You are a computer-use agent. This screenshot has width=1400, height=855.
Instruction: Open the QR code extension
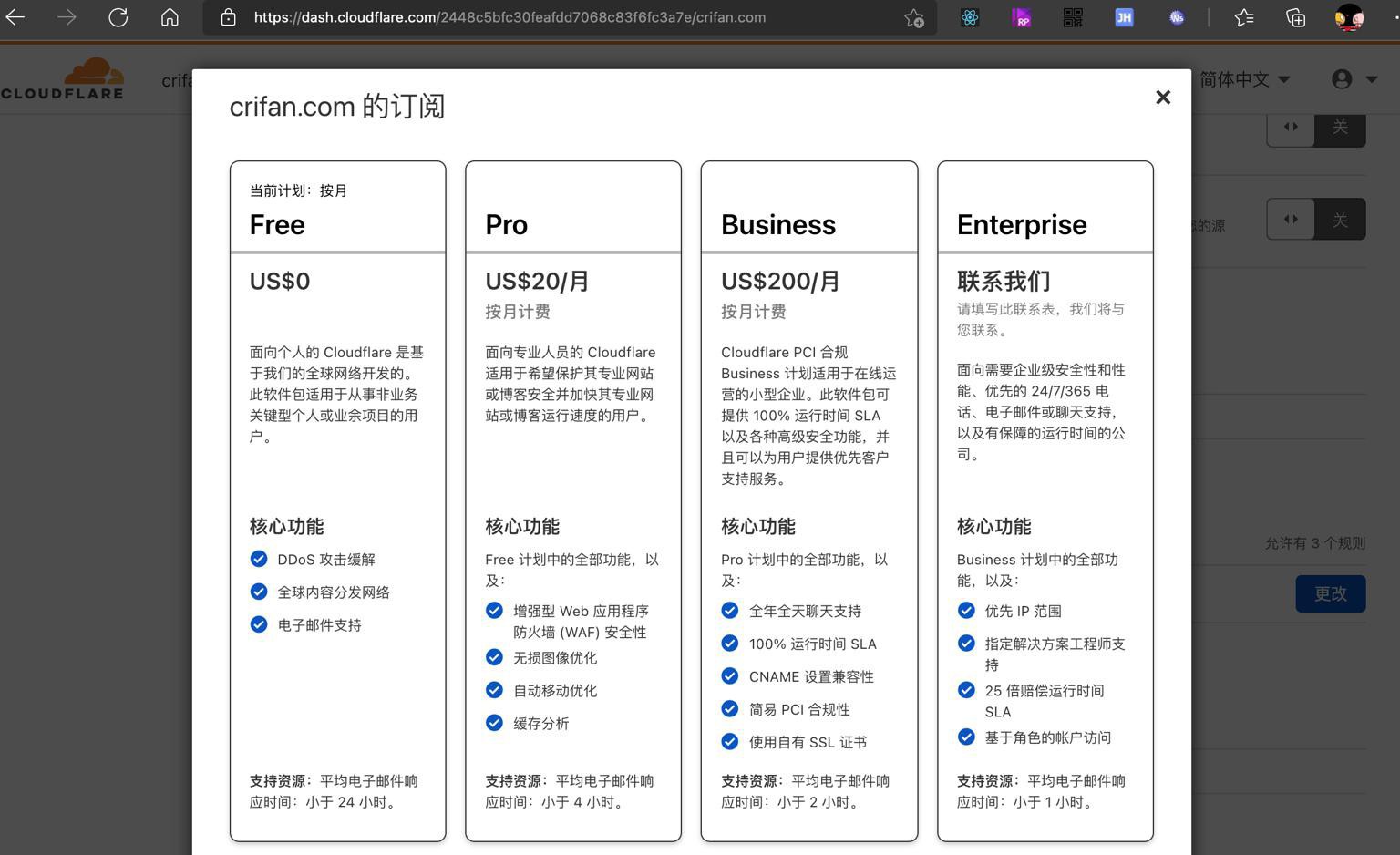(1073, 17)
